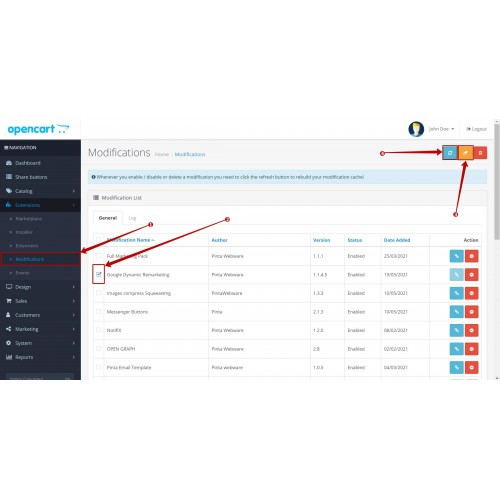
Task: Click the red disable icon for Pinta Email Template
Action: [x=472, y=367]
